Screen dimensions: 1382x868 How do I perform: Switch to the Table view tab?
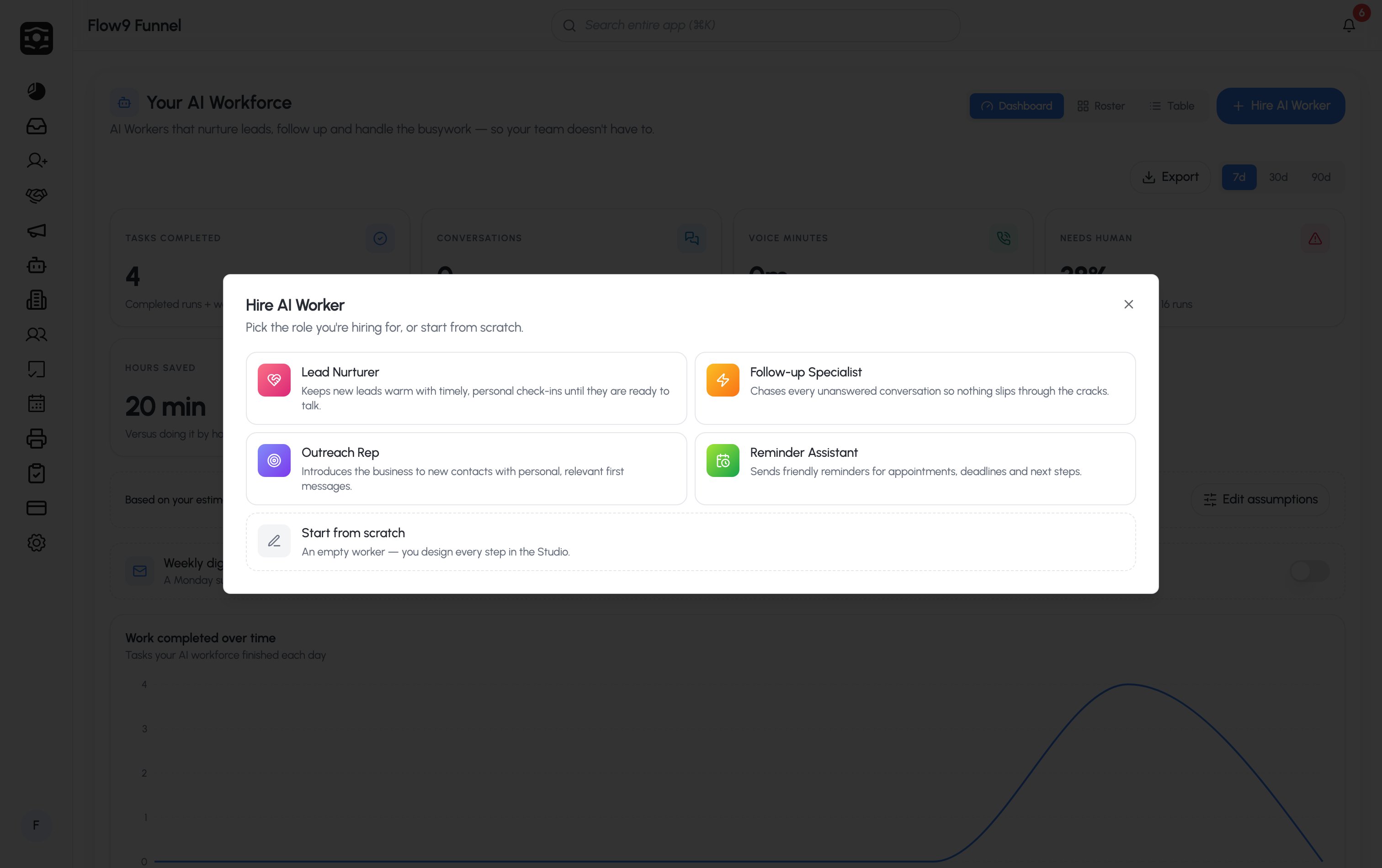coord(1172,106)
